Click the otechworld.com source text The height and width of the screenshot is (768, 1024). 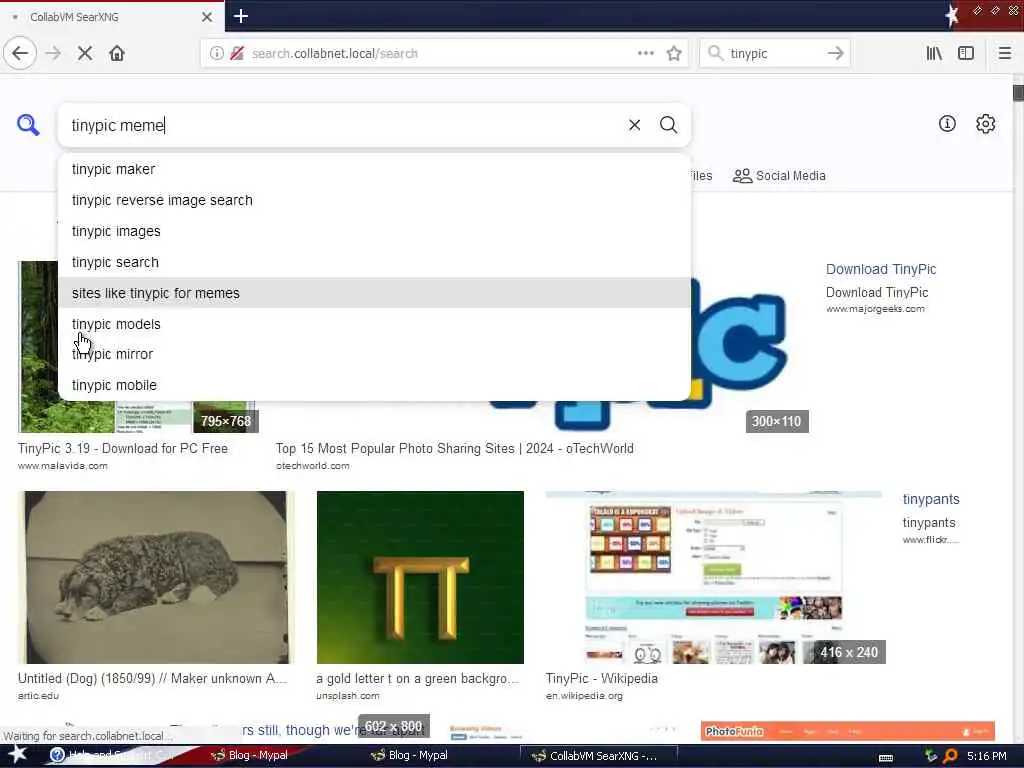(x=312, y=466)
